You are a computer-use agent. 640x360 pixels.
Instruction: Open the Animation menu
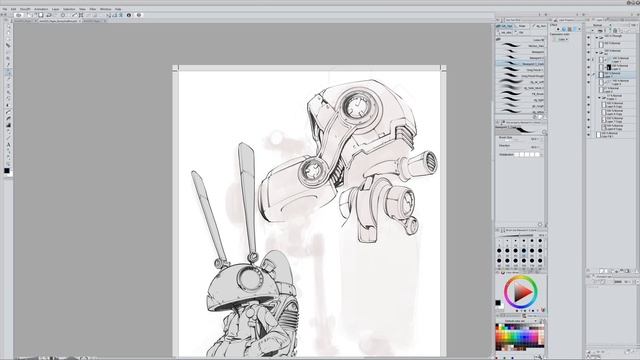point(41,9)
